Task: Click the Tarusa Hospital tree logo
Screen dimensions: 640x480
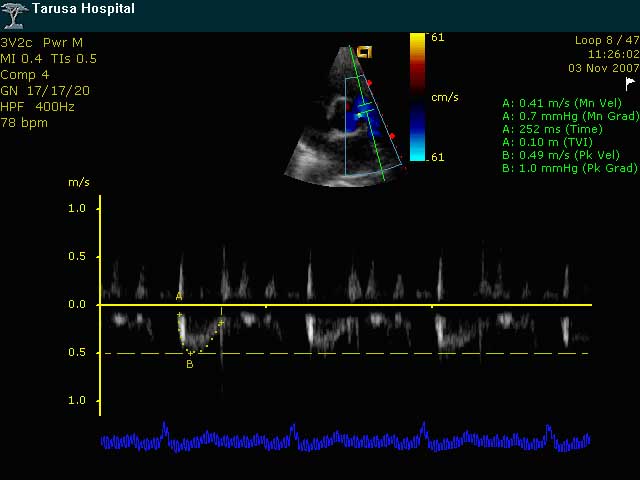Action: tap(15, 15)
